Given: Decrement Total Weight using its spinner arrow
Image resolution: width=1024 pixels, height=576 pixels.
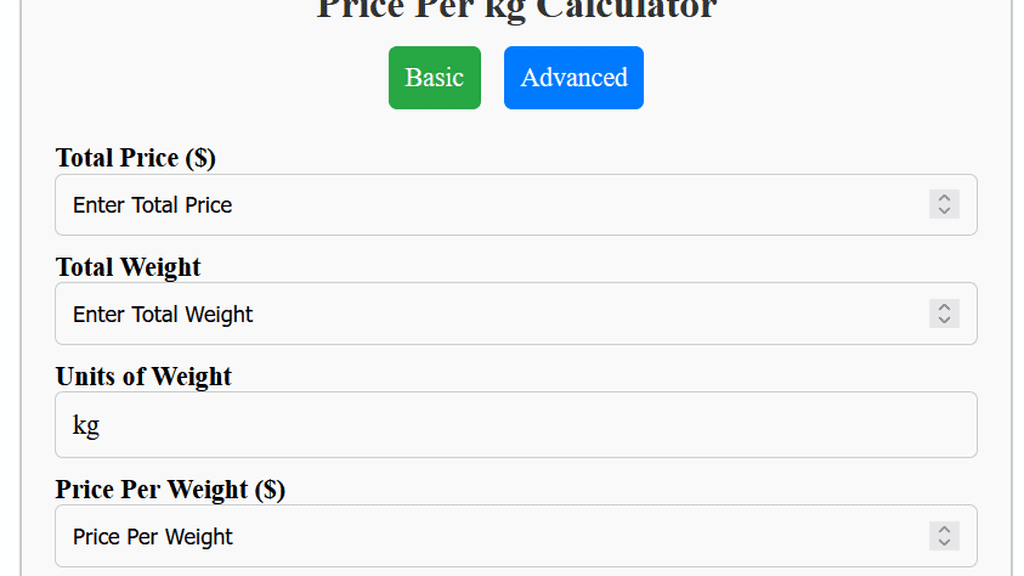Looking at the screenshot, I should (944, 319).
